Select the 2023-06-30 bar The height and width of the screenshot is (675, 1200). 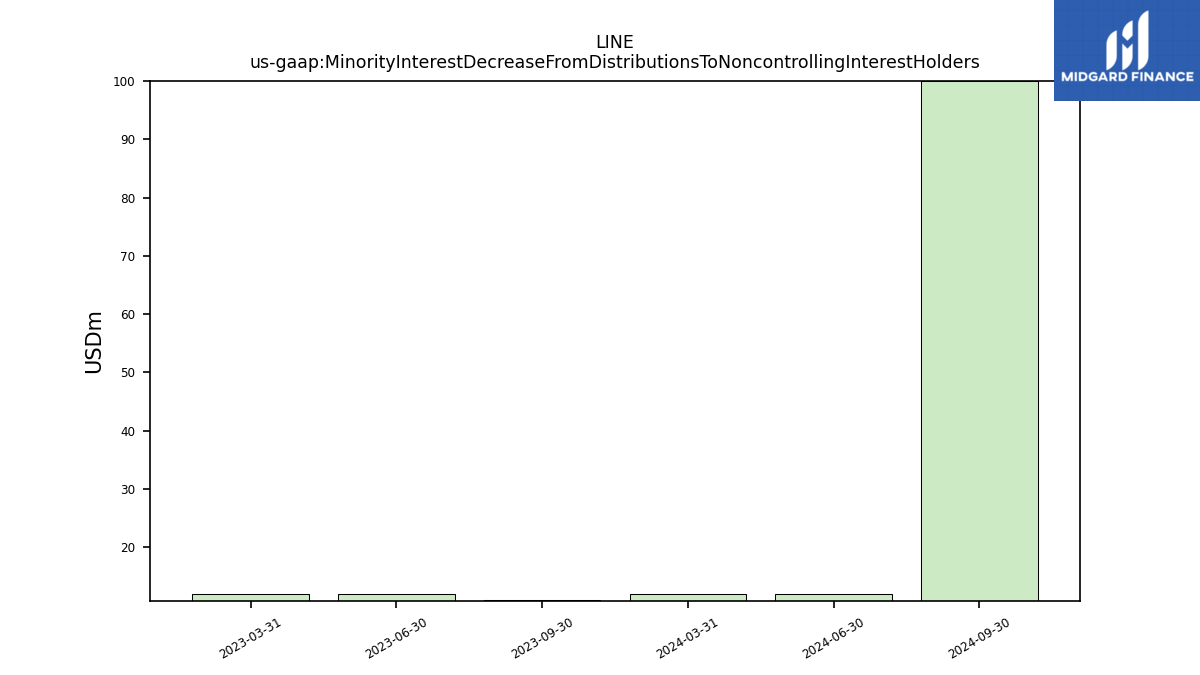[x=396, y=597]
